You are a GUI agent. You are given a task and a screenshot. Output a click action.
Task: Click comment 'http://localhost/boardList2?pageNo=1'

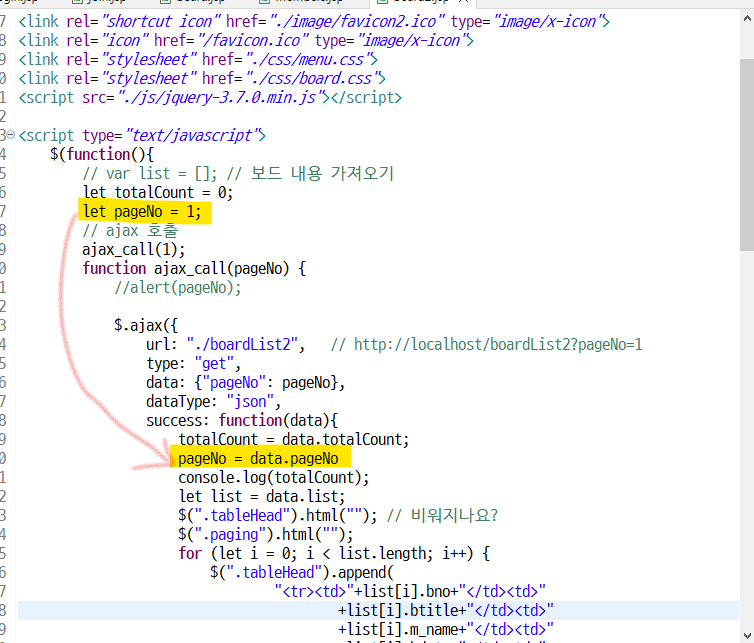pos(498,345)
